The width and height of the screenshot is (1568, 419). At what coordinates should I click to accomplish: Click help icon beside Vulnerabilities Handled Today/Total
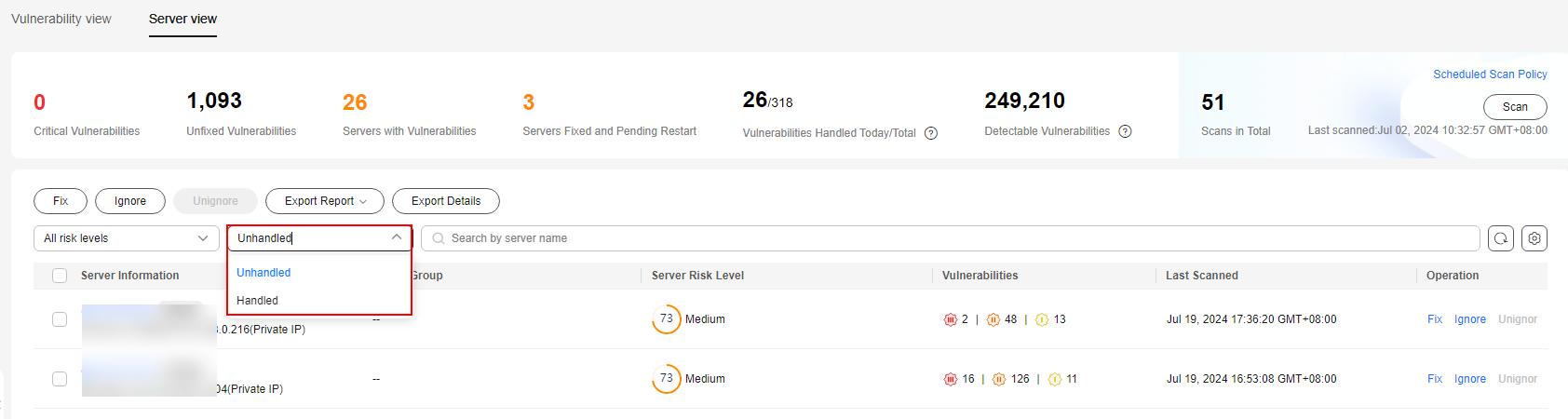pos(931,133)
